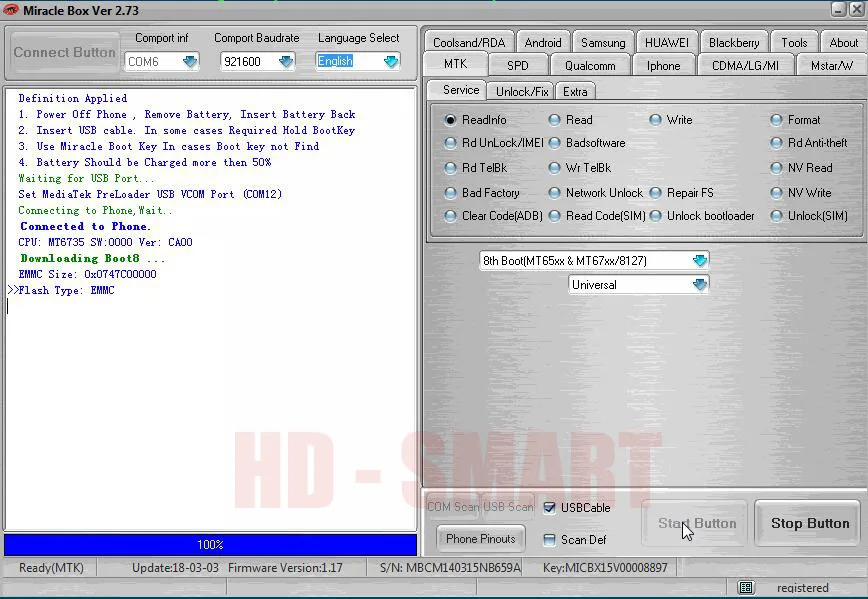868x599 pixels.
Task: Click the status bar icon beside registered
Action: tap(746, 587)
